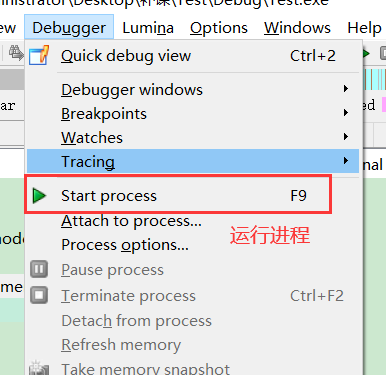
Task: Expand the Debugger windows submenu arrow
Action: pos(346,89)
